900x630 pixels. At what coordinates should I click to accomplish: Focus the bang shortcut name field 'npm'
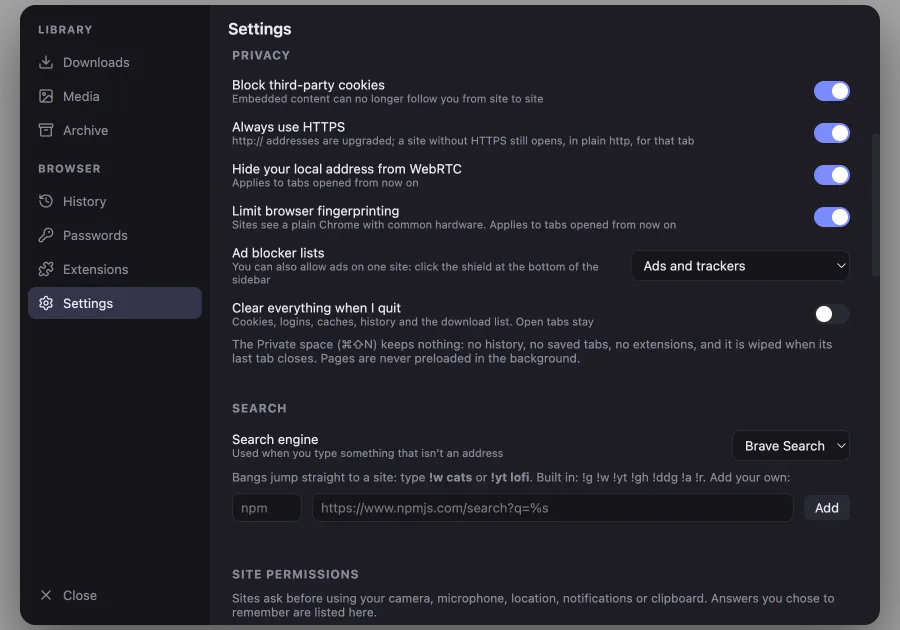pos(267,508)
